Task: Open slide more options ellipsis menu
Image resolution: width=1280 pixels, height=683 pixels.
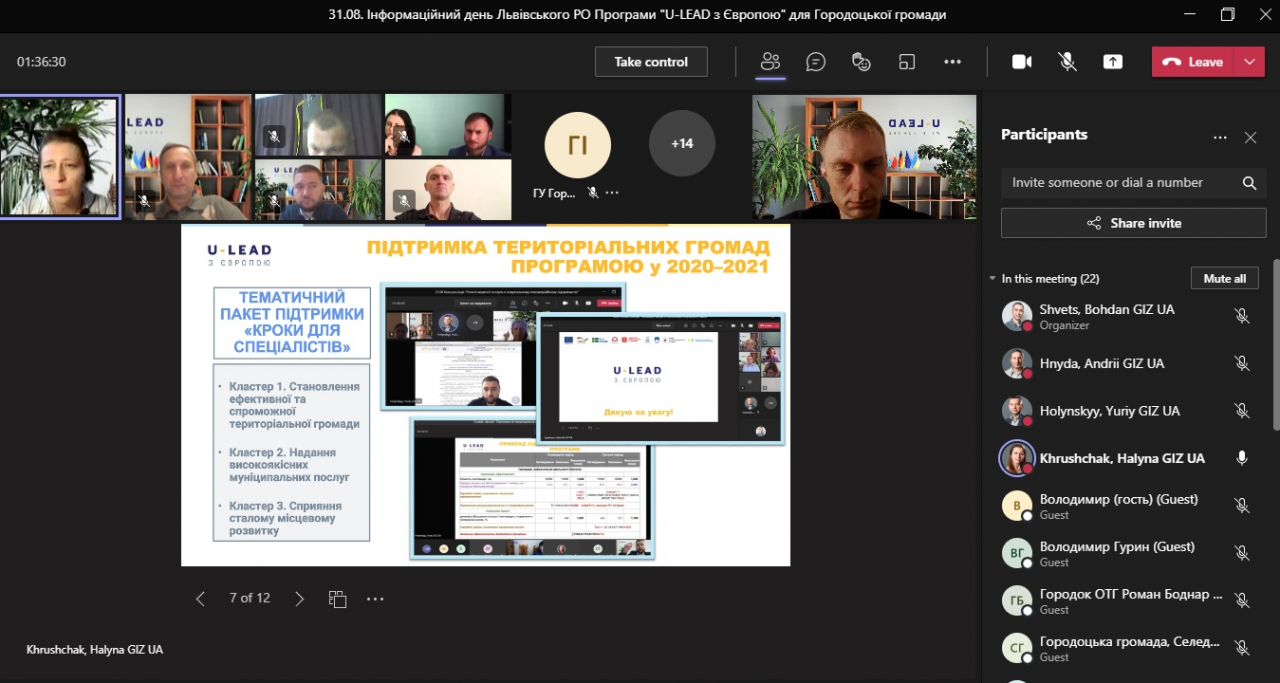Action: (375, 598)
